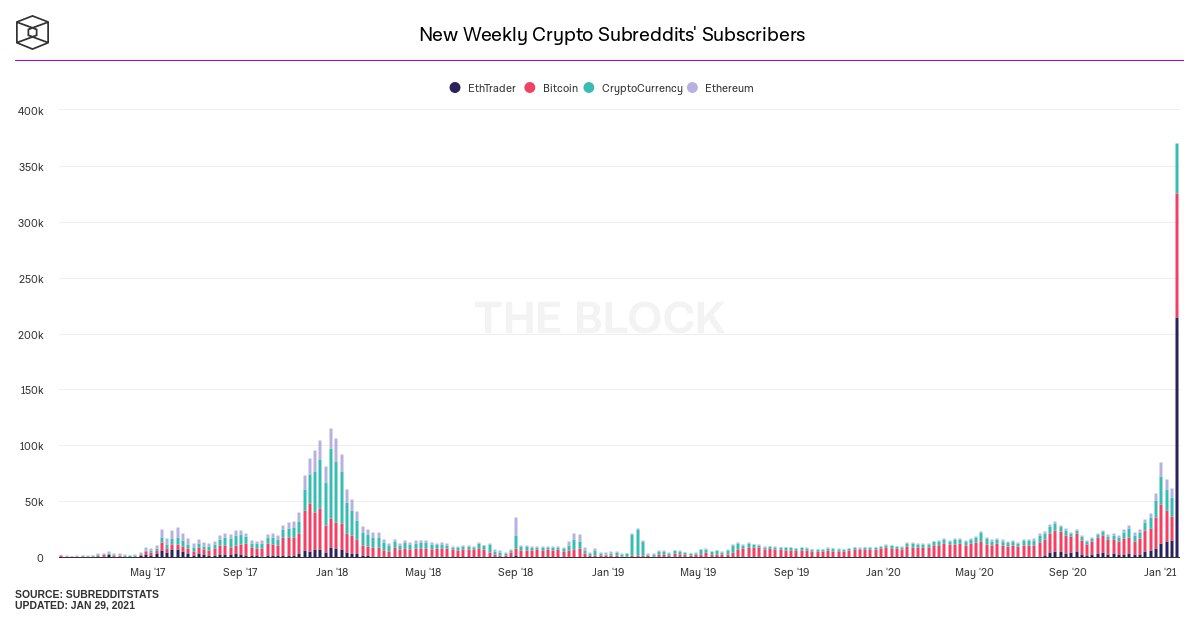Screen dimensions: 1200x630
Task: Hide the CryptoCurrency legend label
Action: 642,88
